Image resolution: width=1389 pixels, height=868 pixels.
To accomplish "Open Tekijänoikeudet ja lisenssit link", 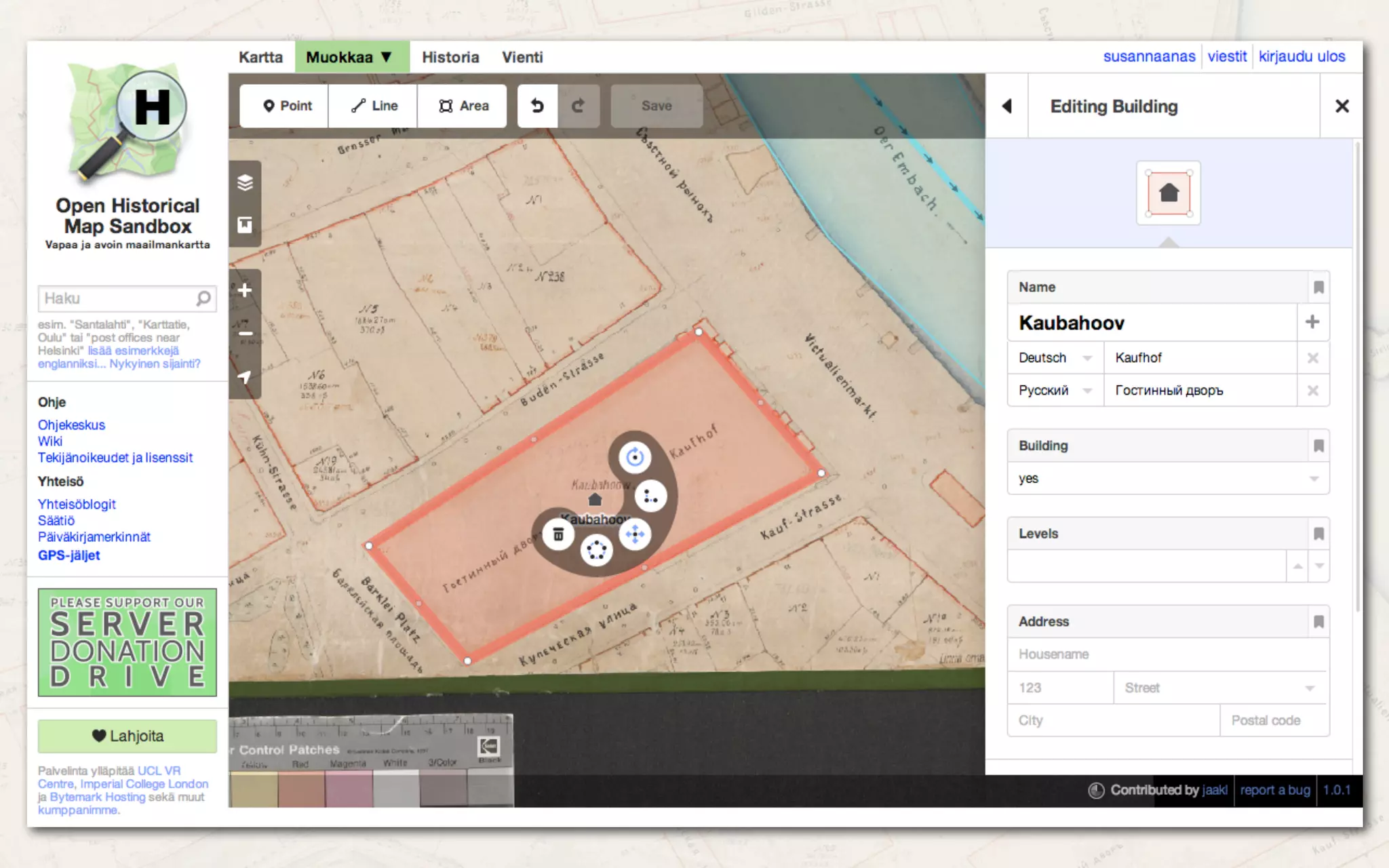I will [115, 458].
